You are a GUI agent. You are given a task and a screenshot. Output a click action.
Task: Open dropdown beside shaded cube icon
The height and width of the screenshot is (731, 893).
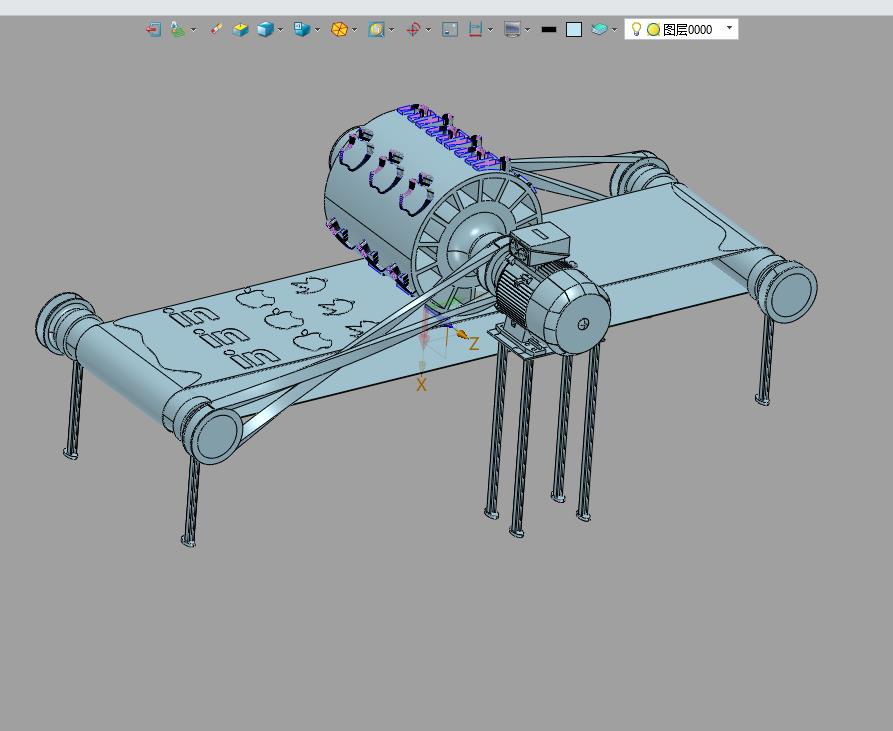click(280, 30)
